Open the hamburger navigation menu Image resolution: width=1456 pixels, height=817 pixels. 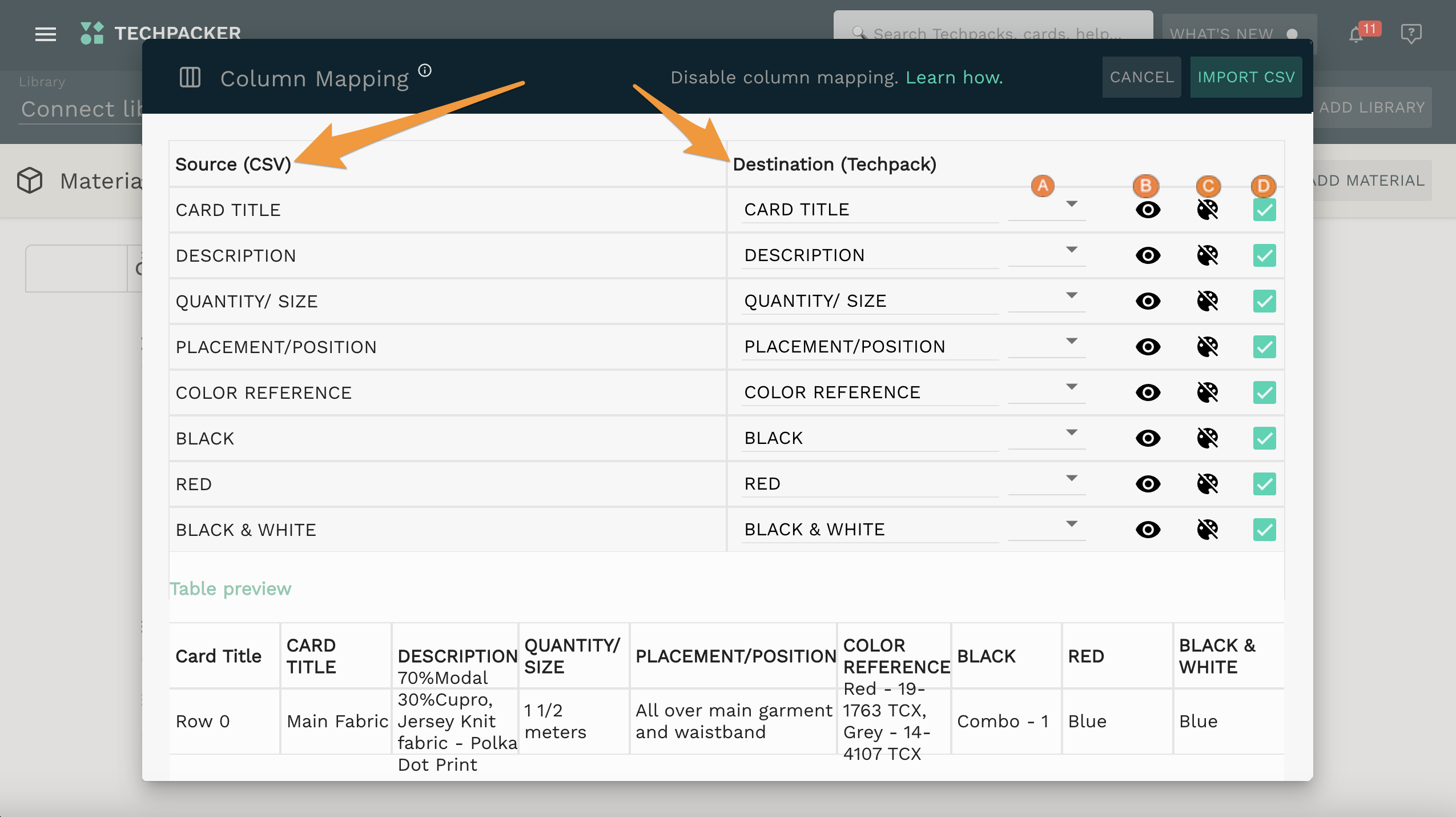(45, 34)
